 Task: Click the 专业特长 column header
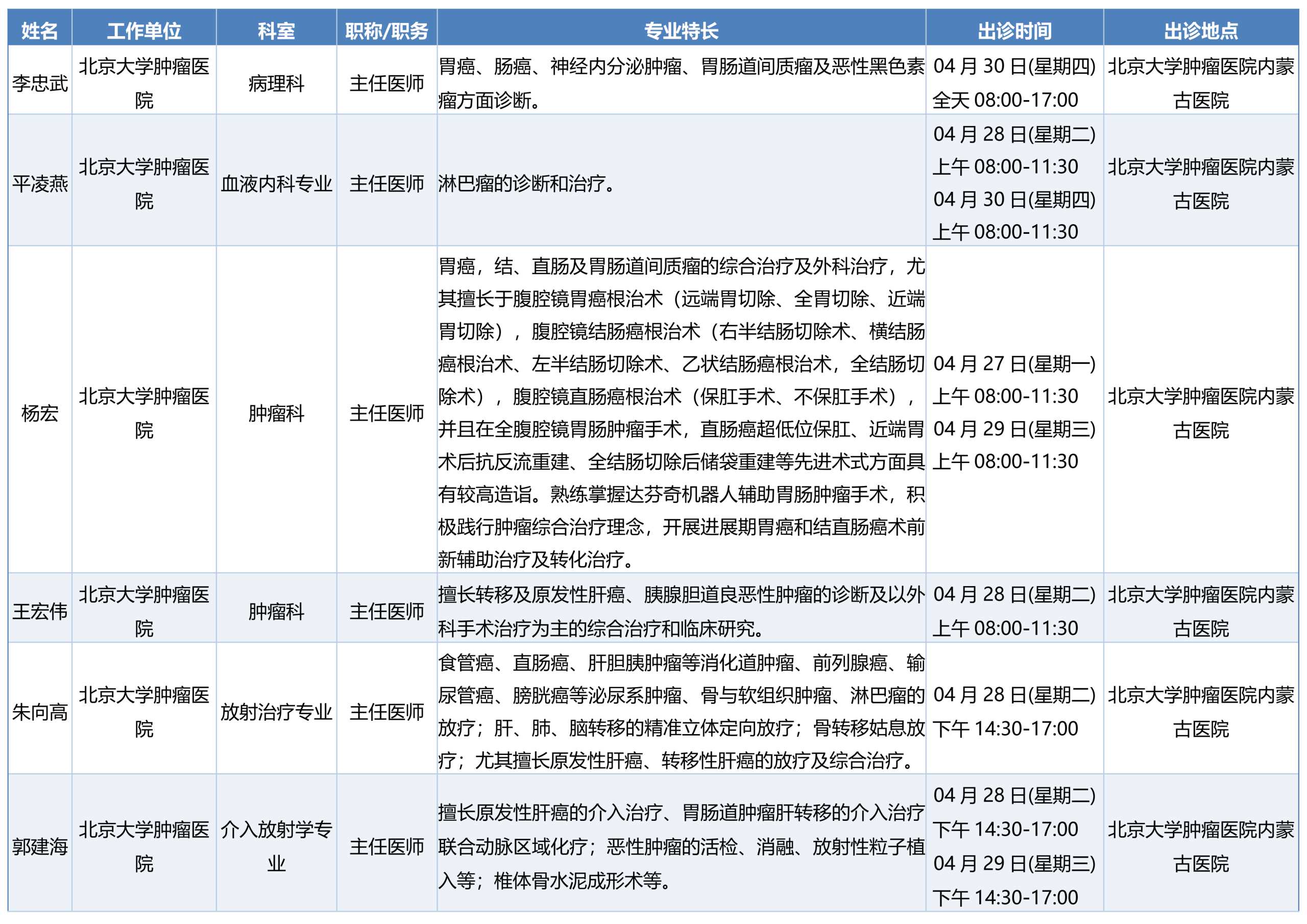coord(681,31)
